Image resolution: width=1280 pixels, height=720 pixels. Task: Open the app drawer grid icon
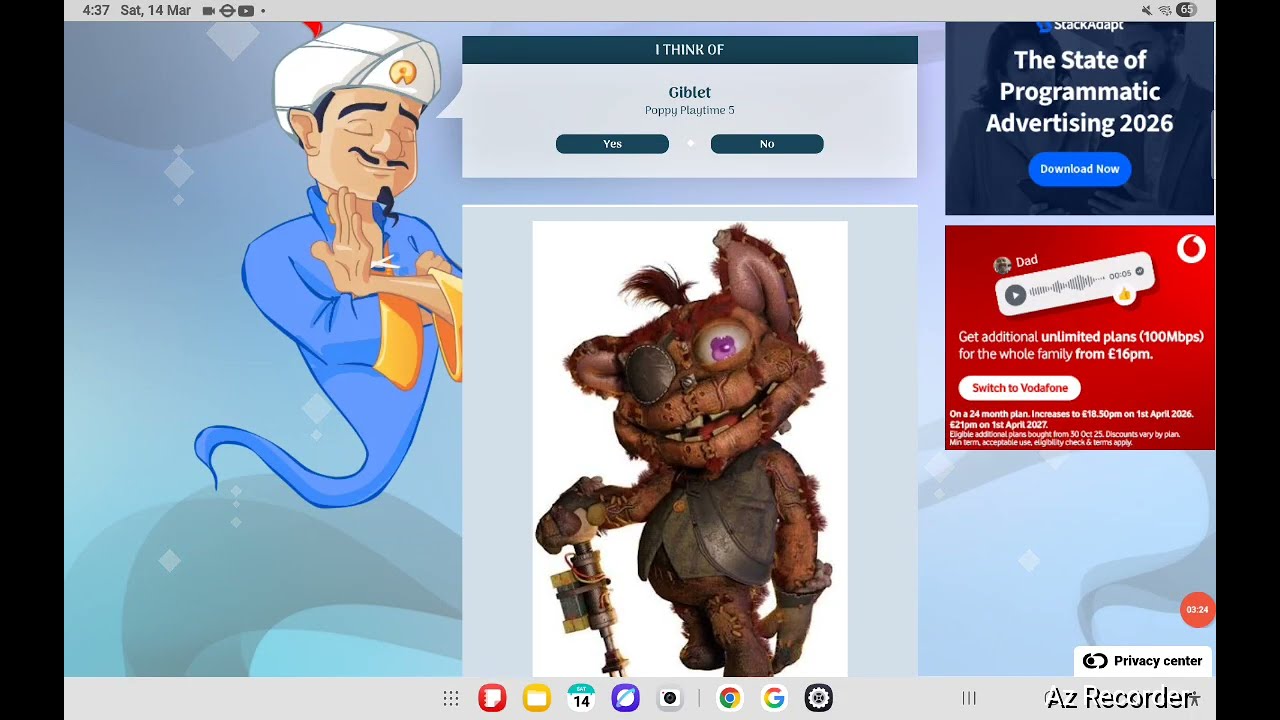tap(451, 698)
